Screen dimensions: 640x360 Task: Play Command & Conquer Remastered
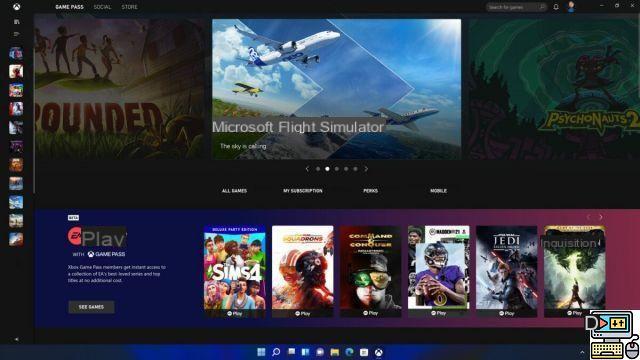(371, 313)
